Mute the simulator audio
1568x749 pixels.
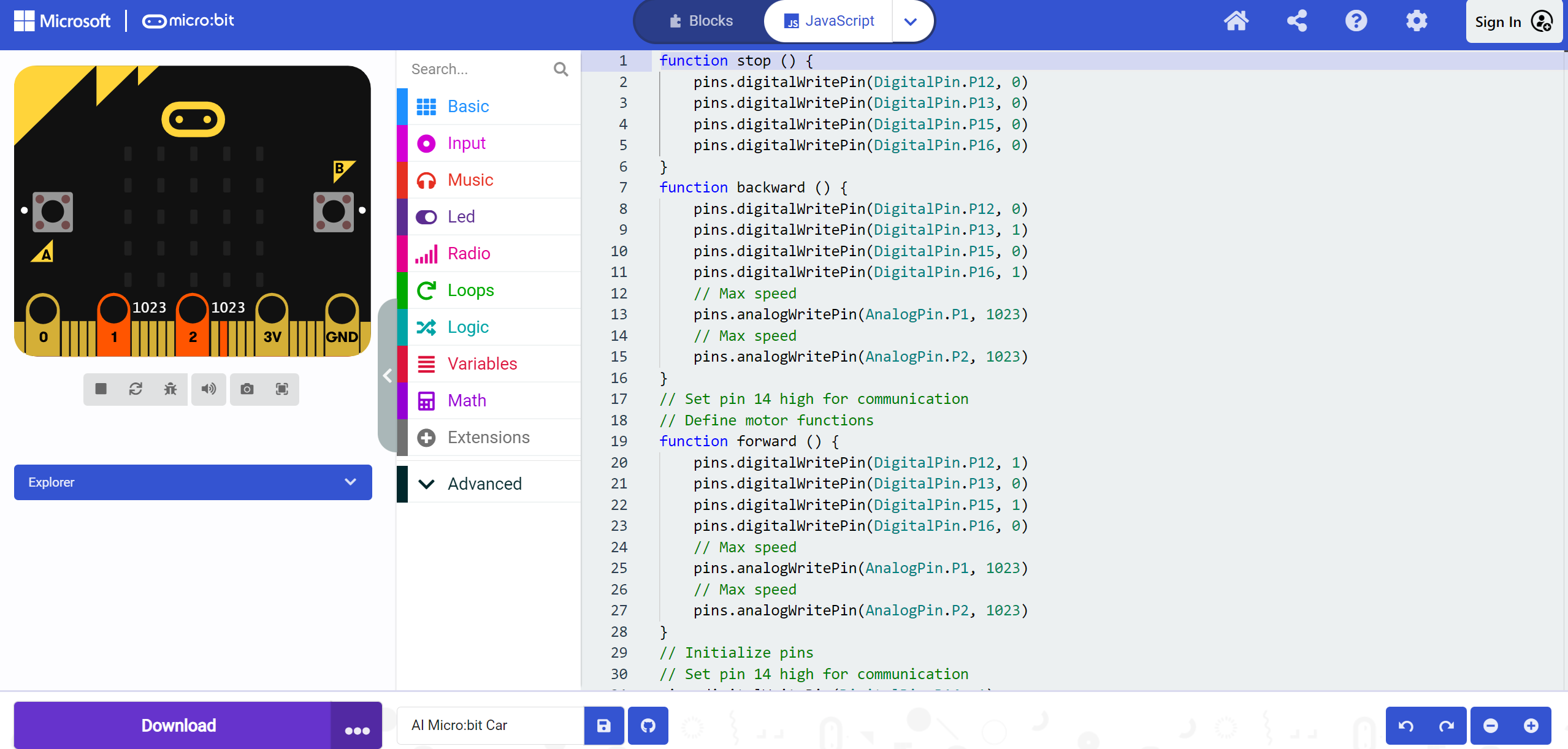[208, 389]
